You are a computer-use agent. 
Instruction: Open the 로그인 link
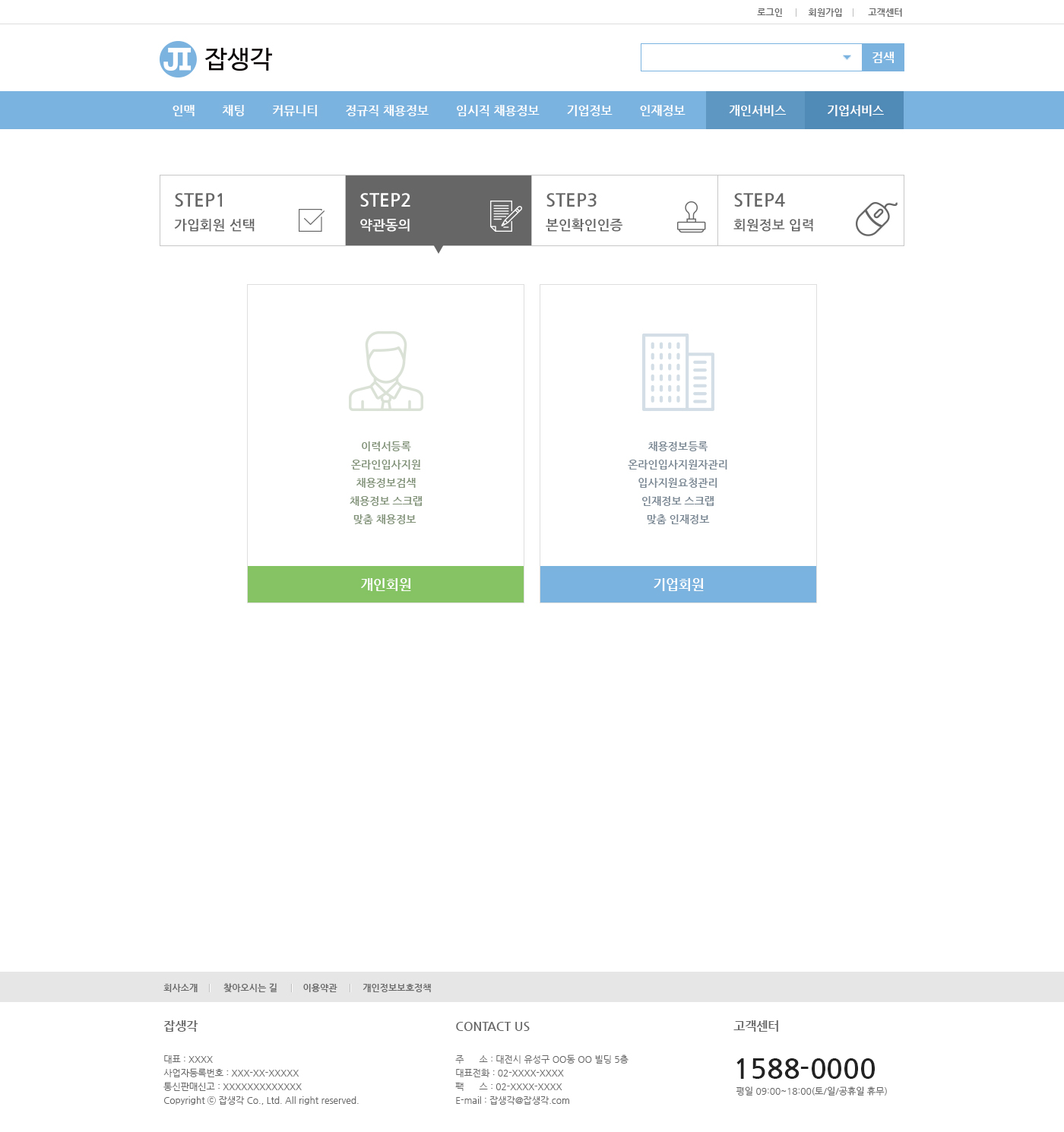tap(770, 12)
